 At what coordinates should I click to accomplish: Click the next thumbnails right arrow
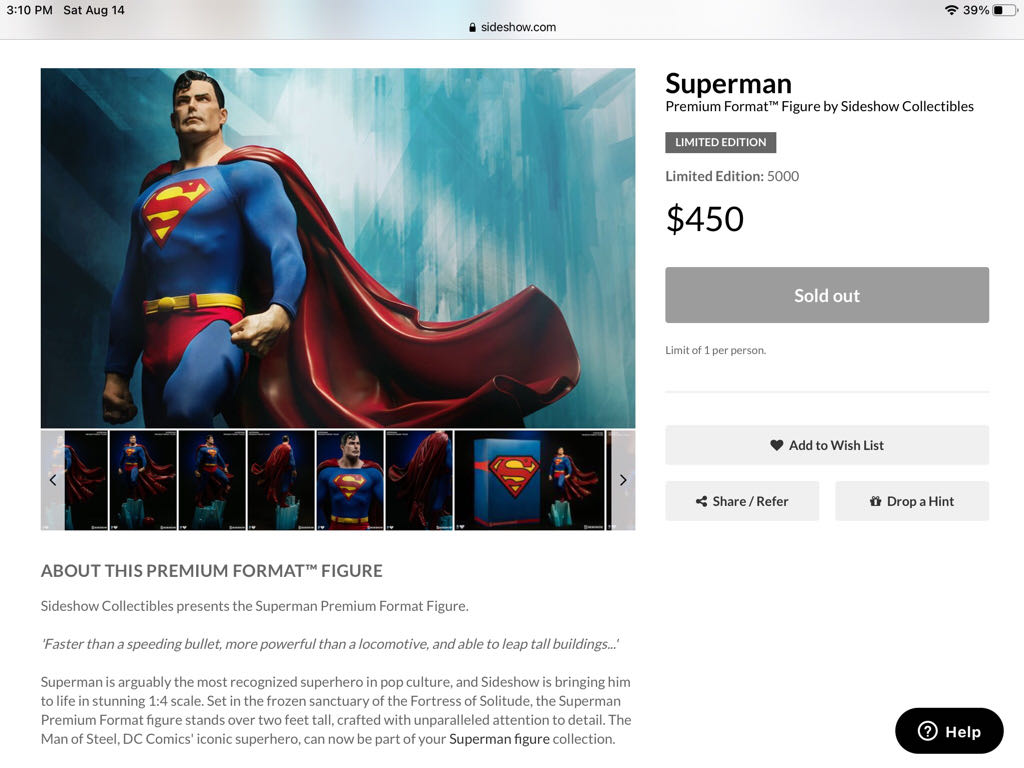(623, 480)
